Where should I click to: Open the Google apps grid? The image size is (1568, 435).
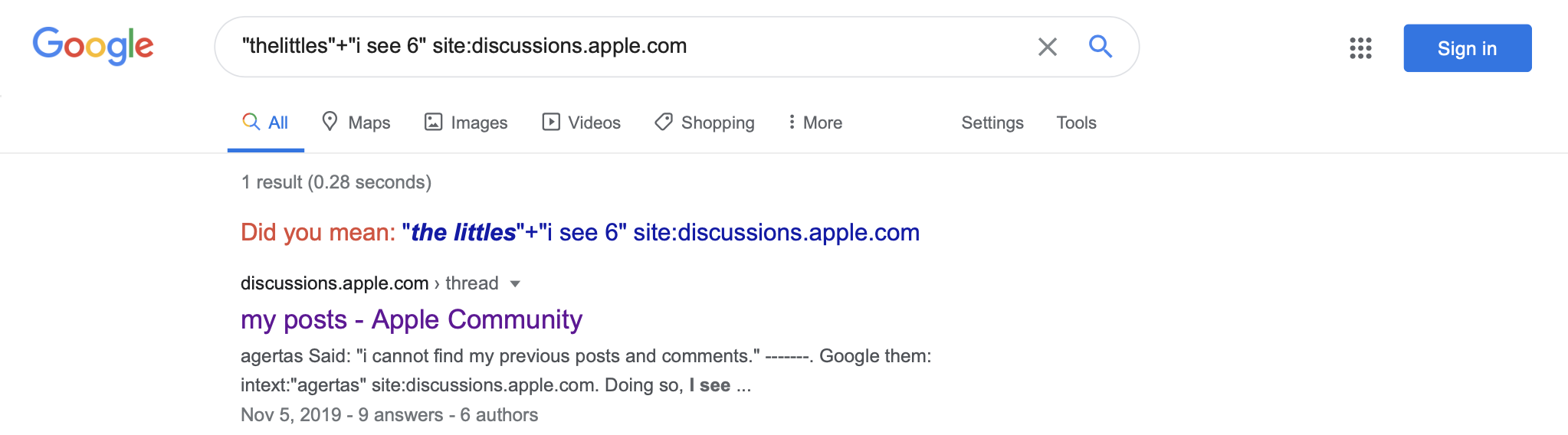tap(1360, 48)
